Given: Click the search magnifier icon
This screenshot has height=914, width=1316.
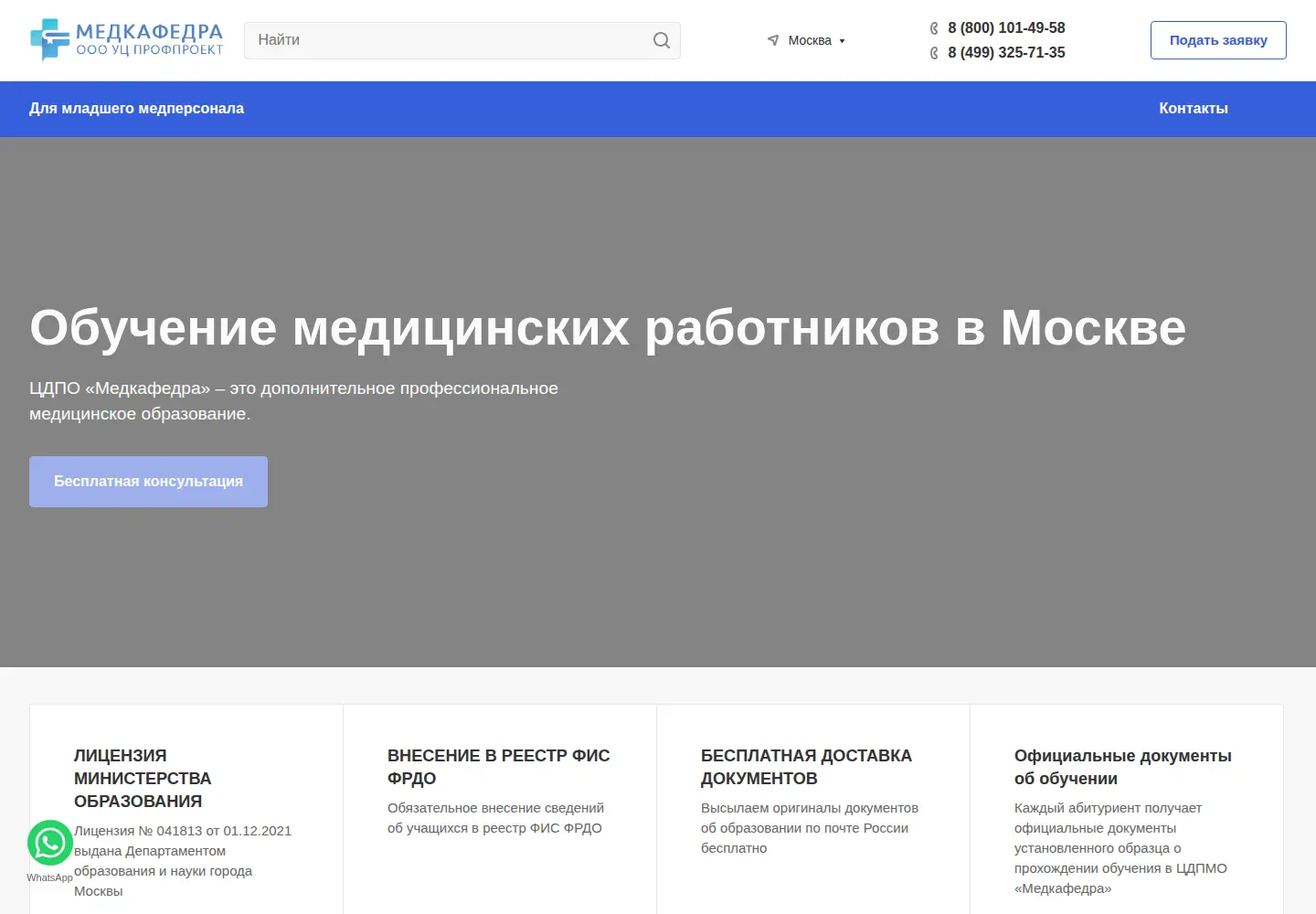Looking at the screenshot, I should (662, 40).
